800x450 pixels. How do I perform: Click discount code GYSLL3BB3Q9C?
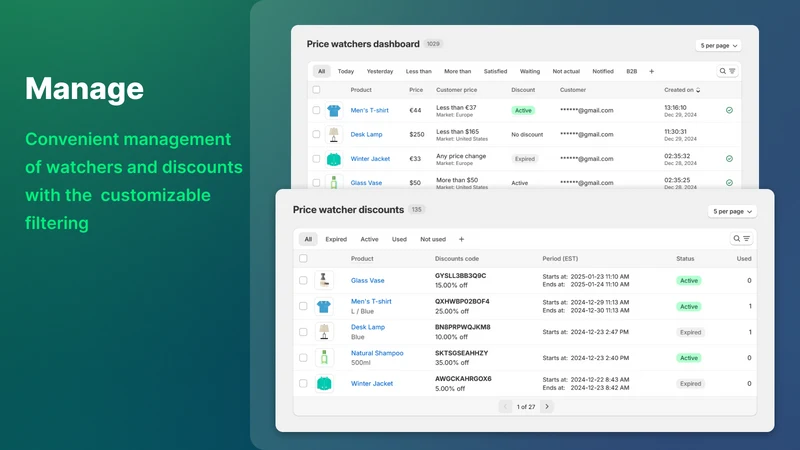click(460, 276)
